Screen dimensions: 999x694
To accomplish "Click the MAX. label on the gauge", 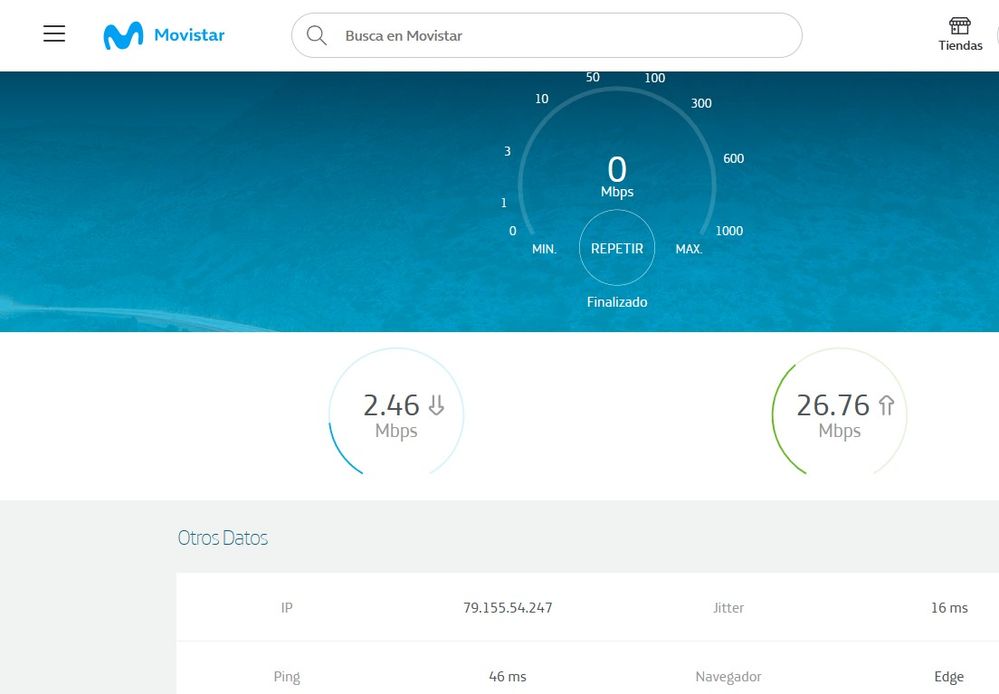I will (689, 249).
